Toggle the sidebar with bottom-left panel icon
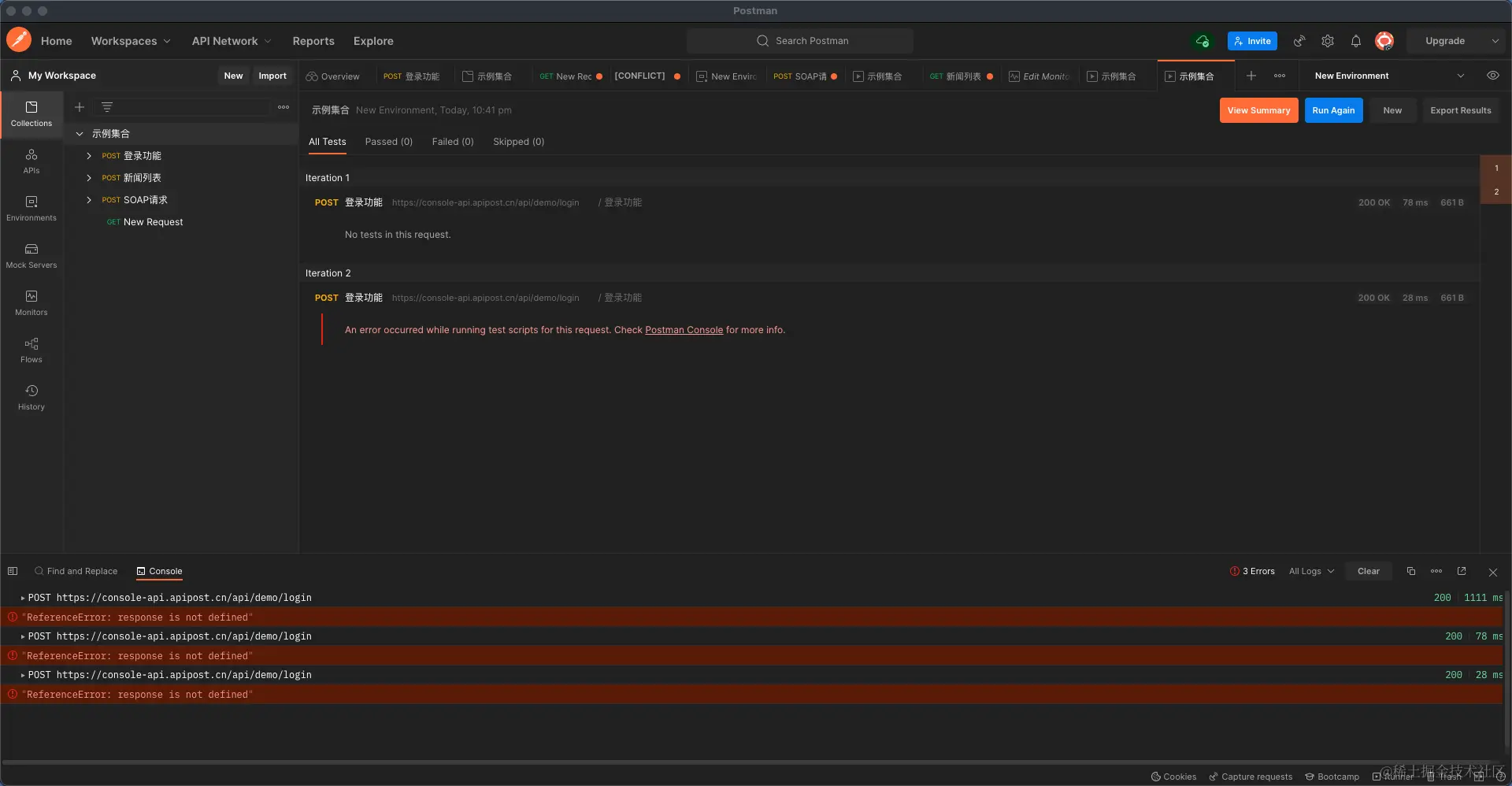1512x786 pixels. tap(13, 571)
